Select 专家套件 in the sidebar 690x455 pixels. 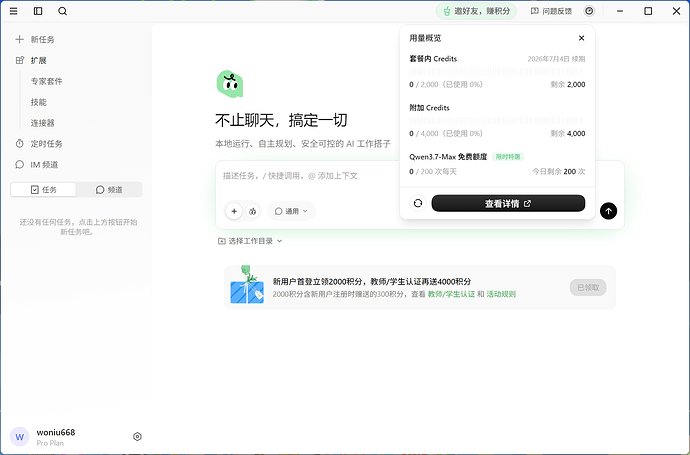(46, 81)
